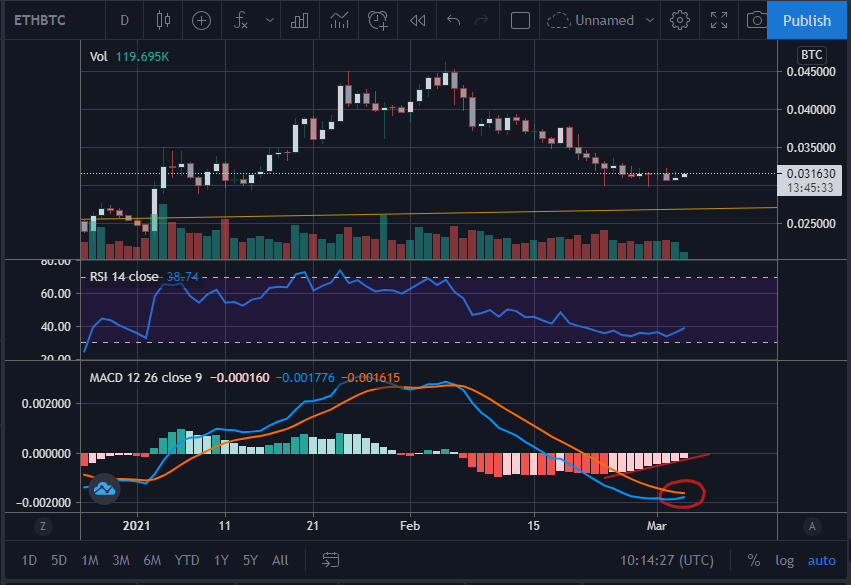The width and height of the screenshot is (851, 585).
Task: Select the Vol indicator legend
Action: point(98,56)
